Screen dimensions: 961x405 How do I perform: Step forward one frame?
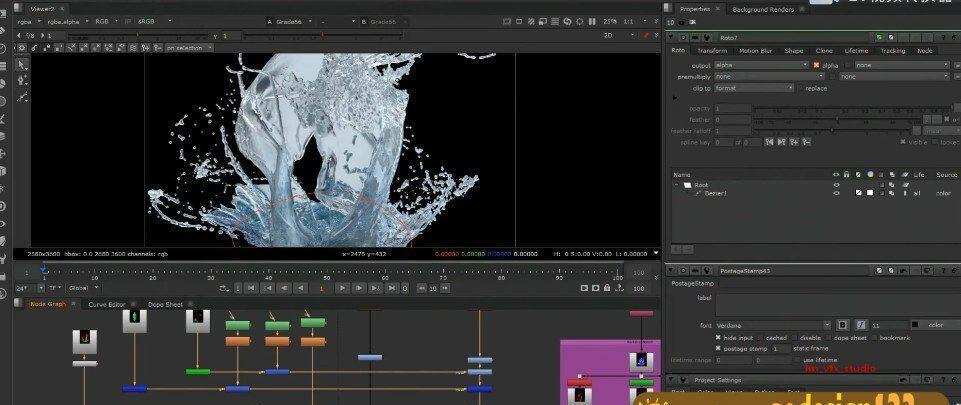point(359,287)
